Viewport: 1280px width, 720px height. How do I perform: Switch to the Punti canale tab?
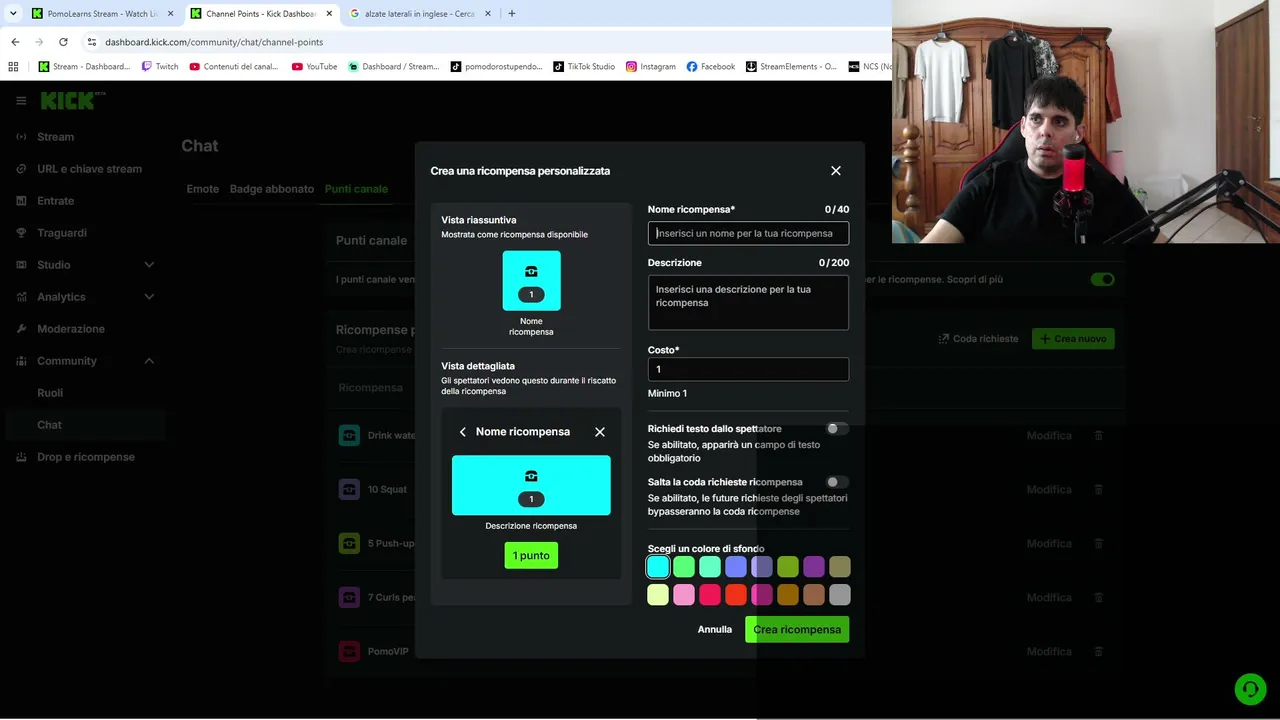[x=356, y=189]
